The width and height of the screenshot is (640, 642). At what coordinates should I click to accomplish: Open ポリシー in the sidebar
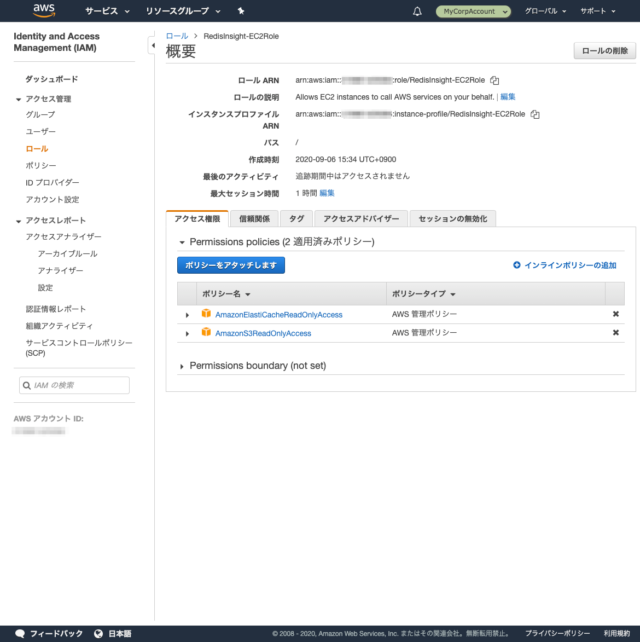click(x=41, y=165)
